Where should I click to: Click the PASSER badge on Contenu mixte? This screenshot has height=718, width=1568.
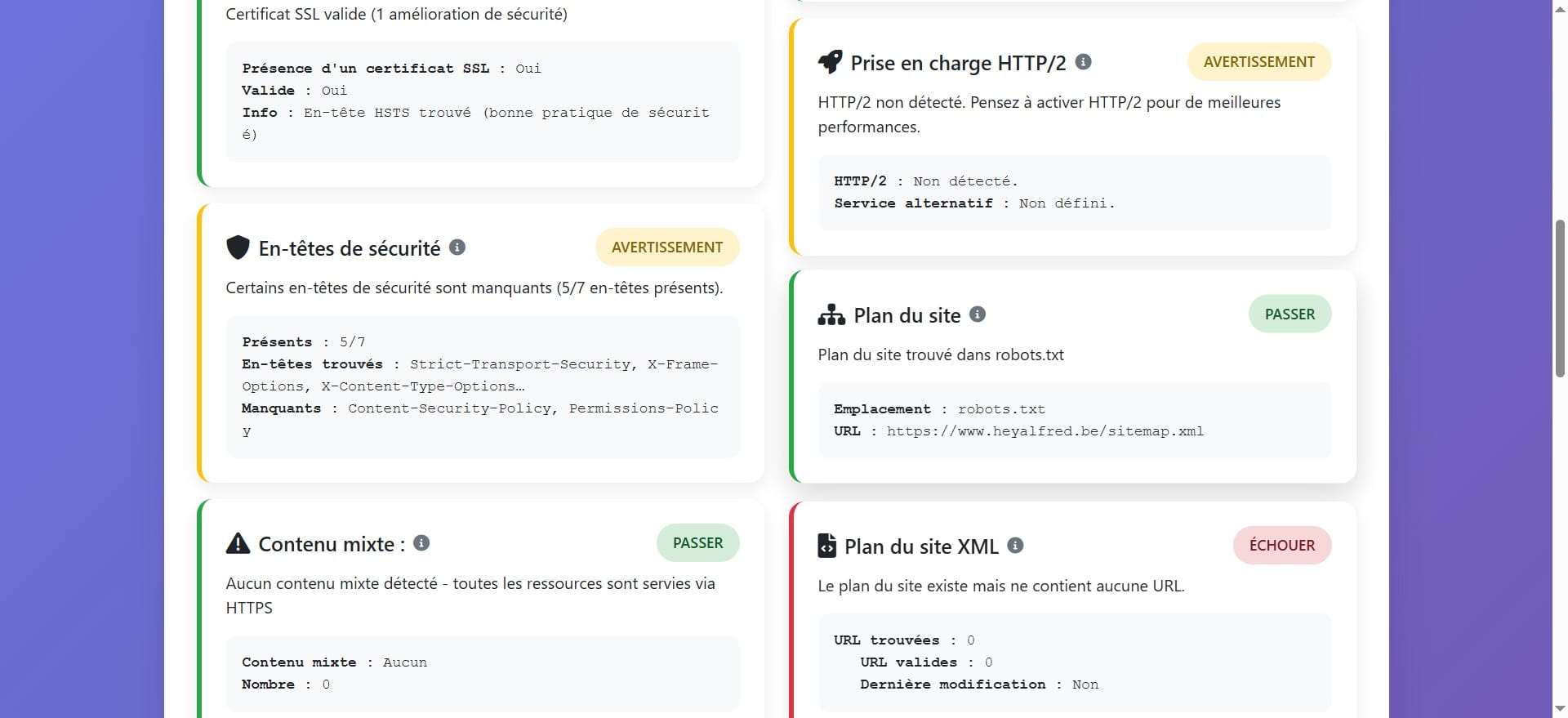698,542
